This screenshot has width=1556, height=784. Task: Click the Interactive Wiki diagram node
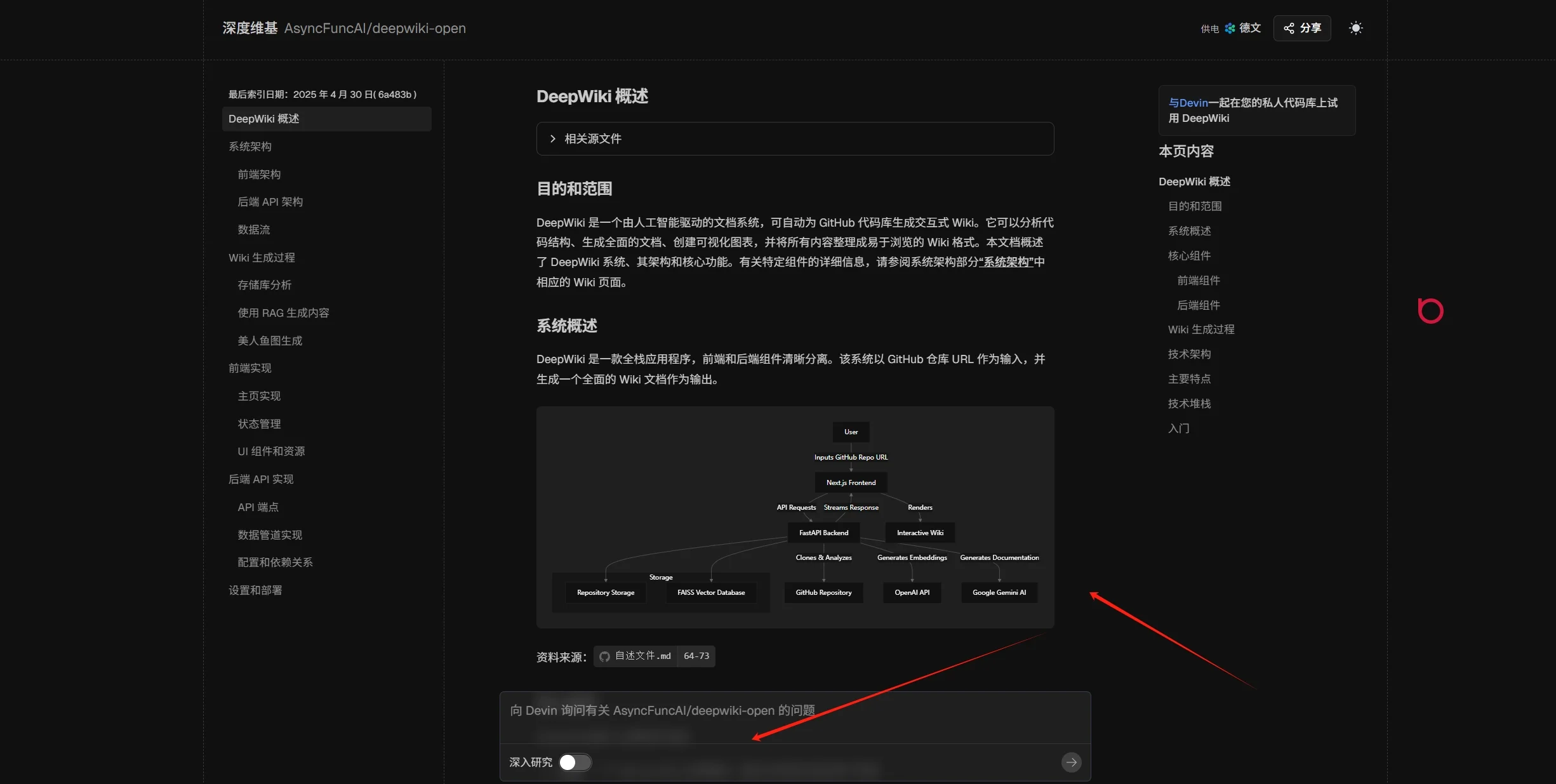tap(920, 533)
